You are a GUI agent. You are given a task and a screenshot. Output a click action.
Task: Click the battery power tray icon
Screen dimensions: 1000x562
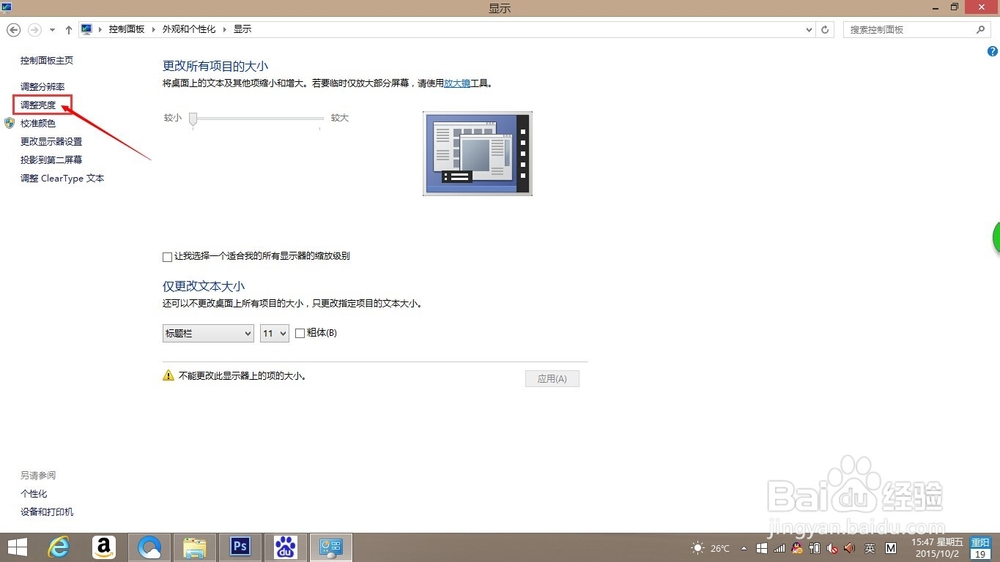pyautogui.click(x=814, y=548)
